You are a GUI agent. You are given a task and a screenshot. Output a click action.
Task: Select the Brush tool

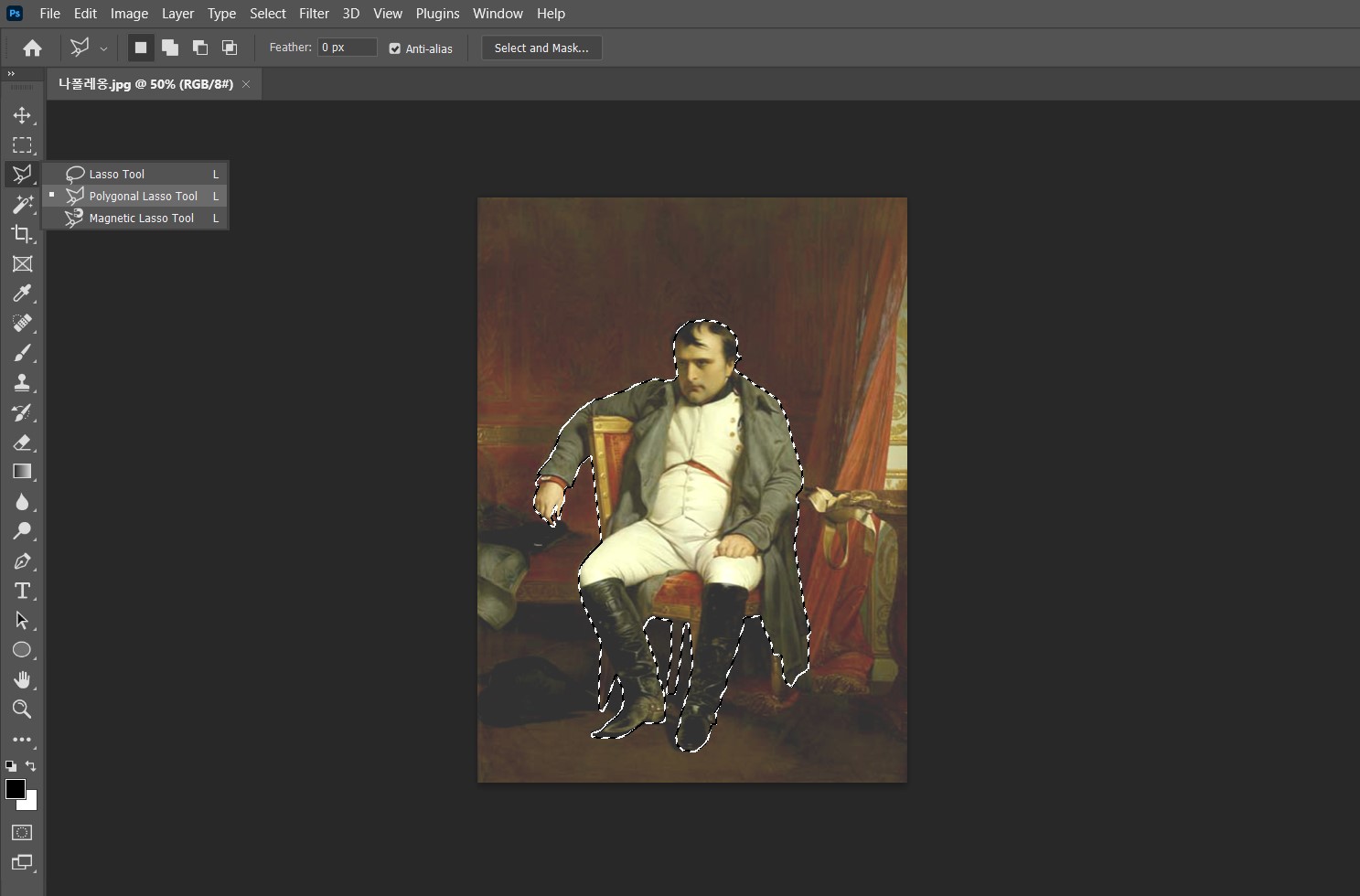[x=22, y=353]
